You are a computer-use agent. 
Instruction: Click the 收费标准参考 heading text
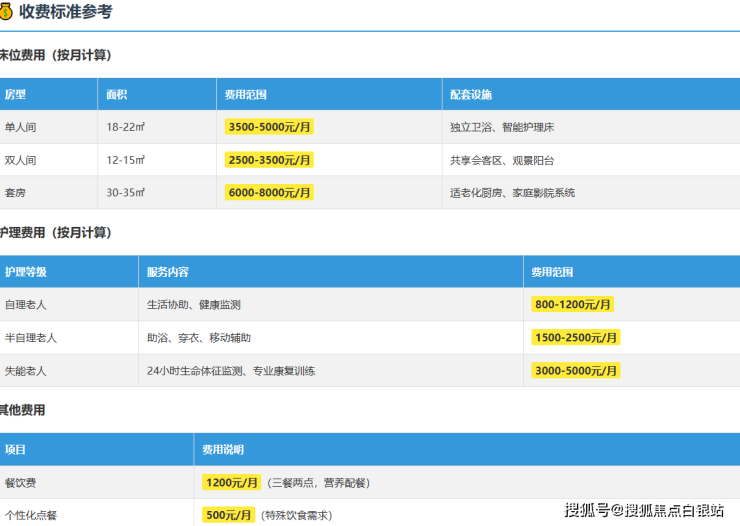coord(66,12)
